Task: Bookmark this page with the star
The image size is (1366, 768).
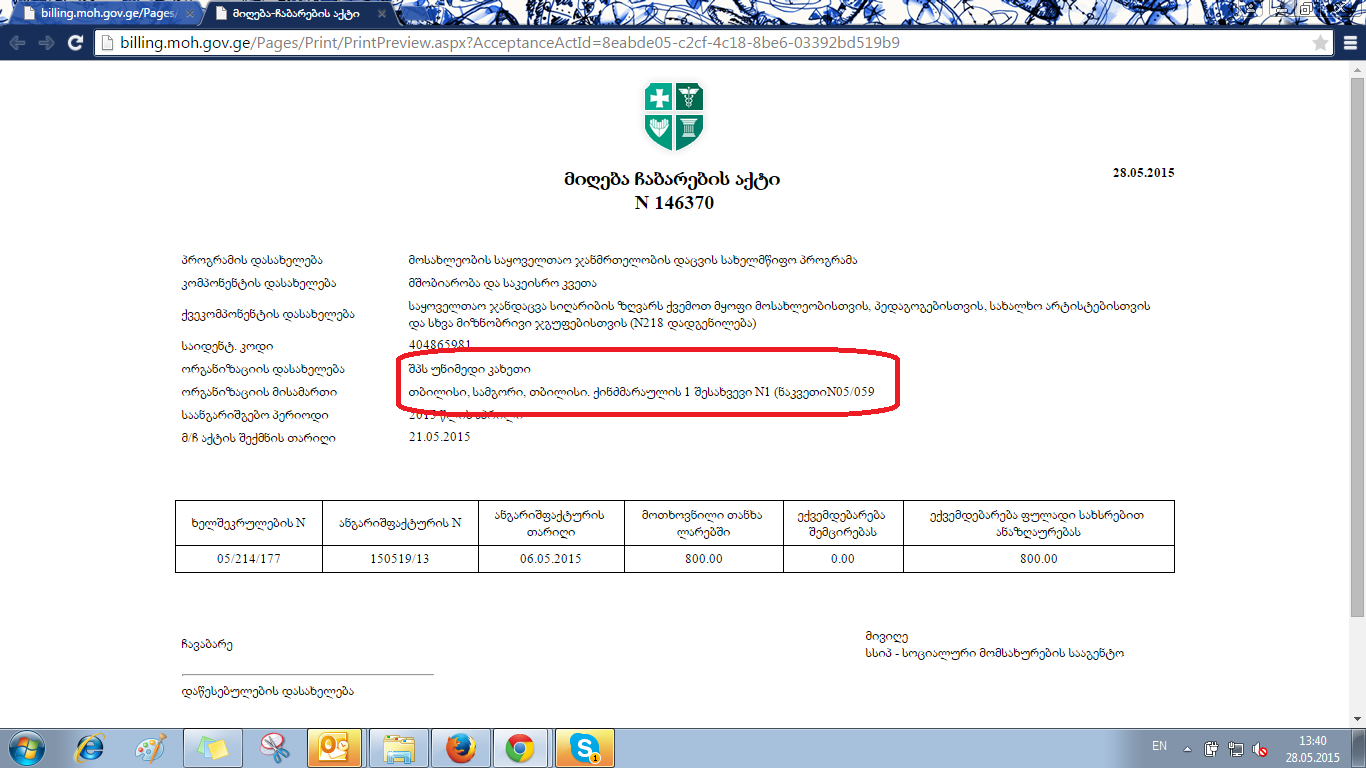Action: 1320,43
